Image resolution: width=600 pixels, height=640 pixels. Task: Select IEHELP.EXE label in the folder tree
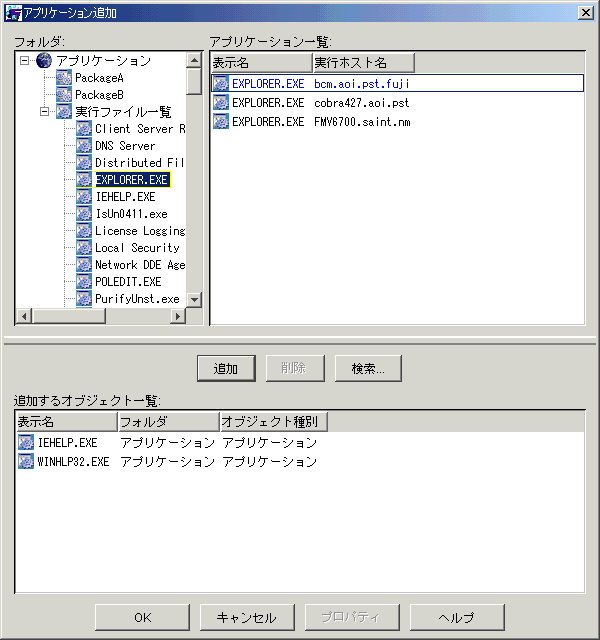point(125,197)
